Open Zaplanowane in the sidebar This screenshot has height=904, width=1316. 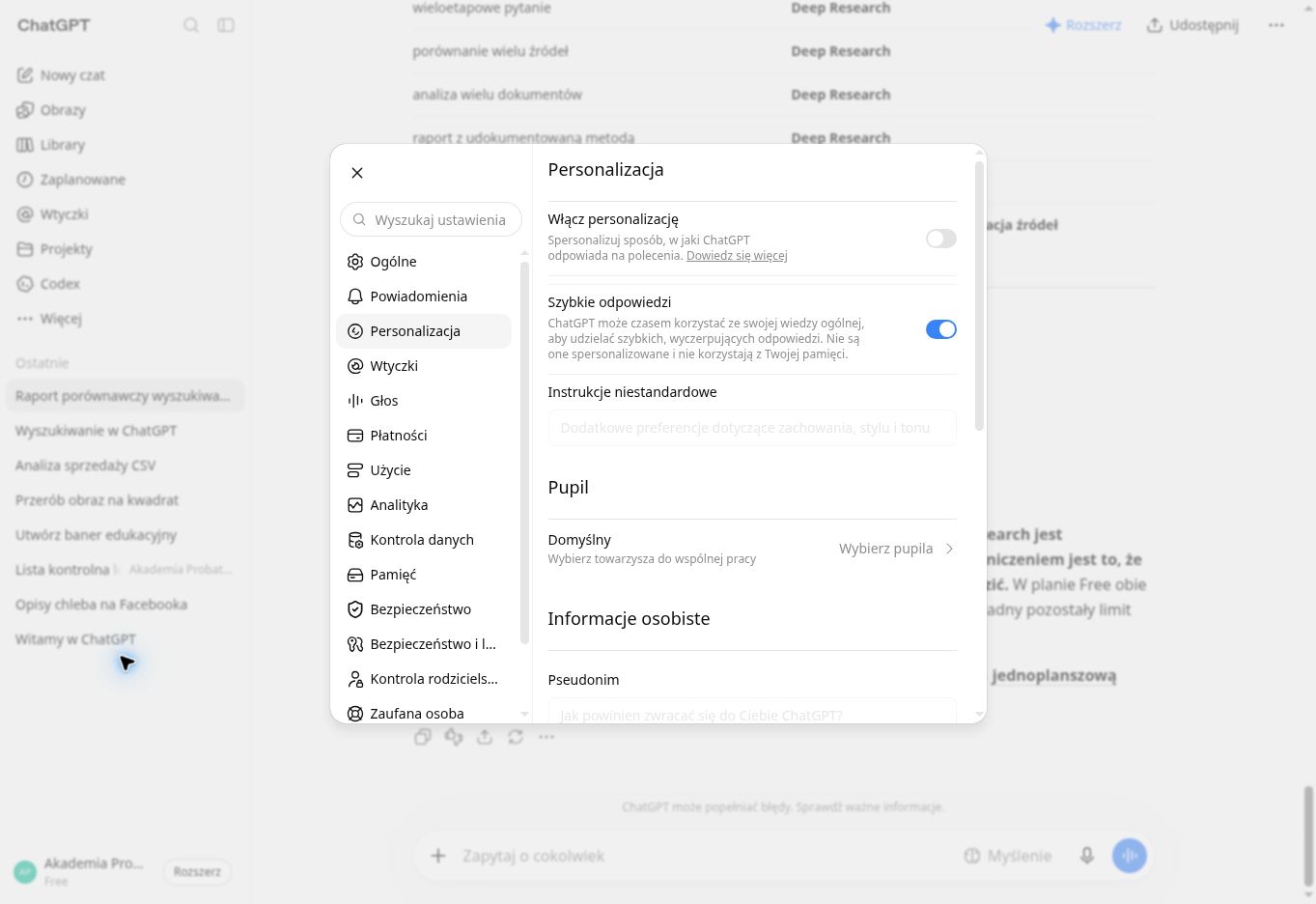pos(126,180)
